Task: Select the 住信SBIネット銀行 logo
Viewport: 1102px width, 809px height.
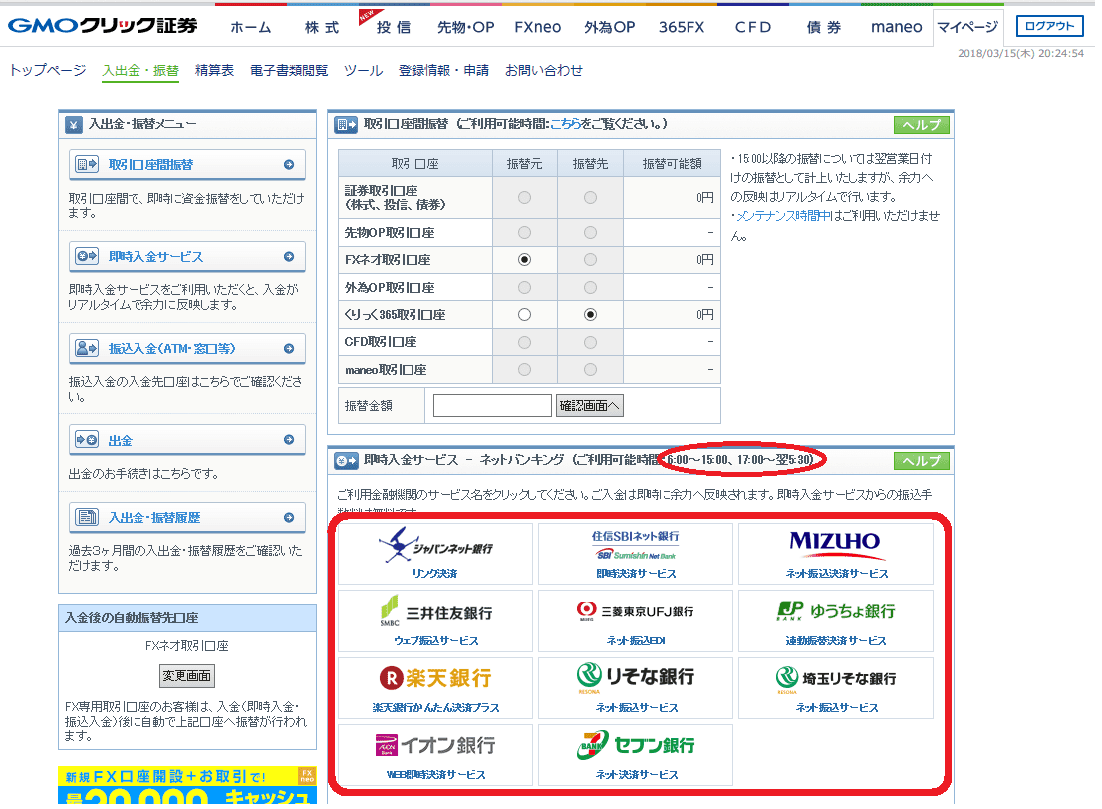Action: tap(635, 545)
